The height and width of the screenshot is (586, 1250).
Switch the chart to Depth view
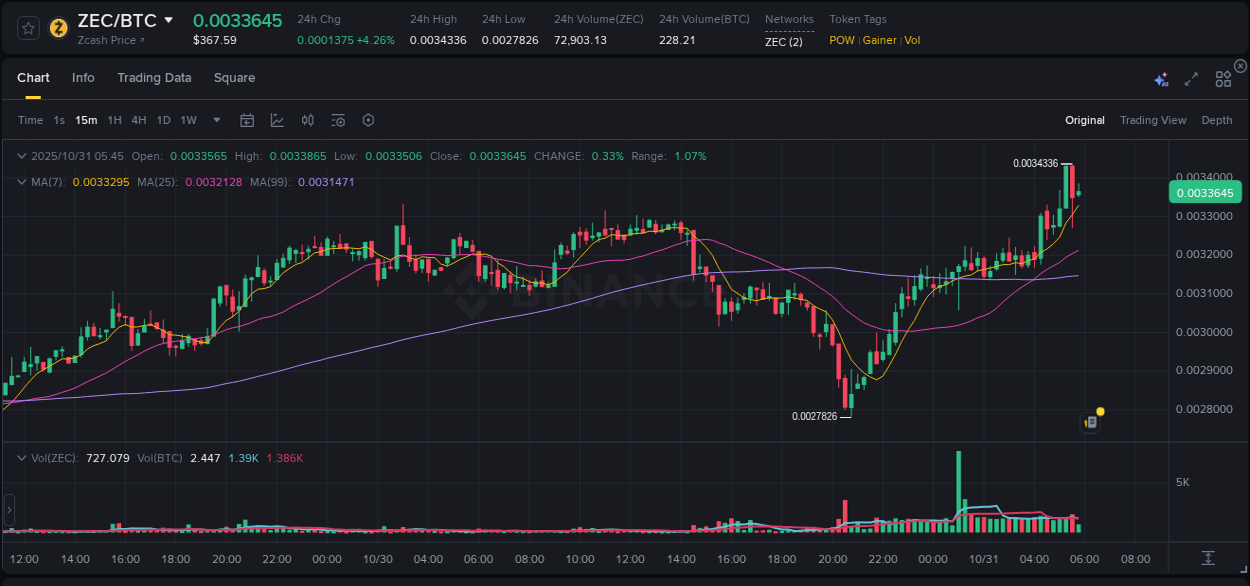[x=1217, y=120]
